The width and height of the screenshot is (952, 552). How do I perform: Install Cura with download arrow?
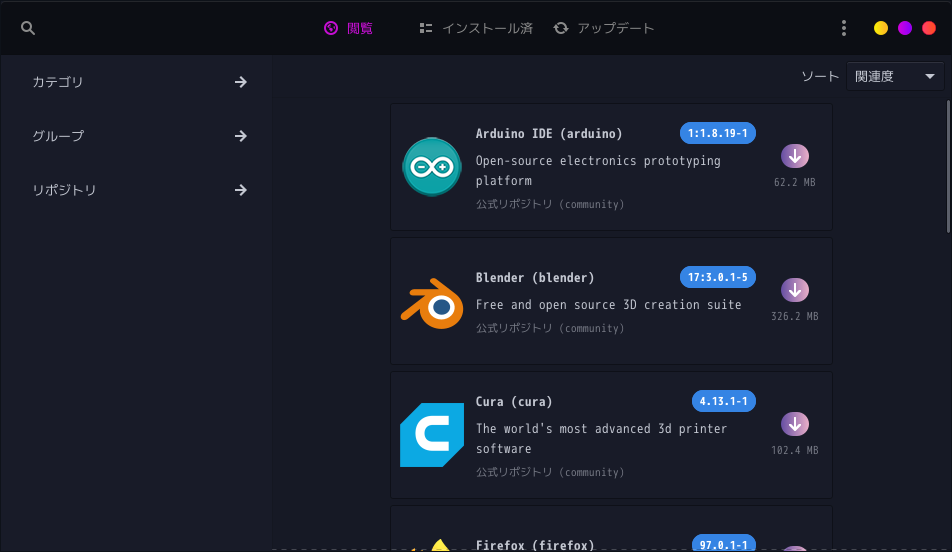795,424
